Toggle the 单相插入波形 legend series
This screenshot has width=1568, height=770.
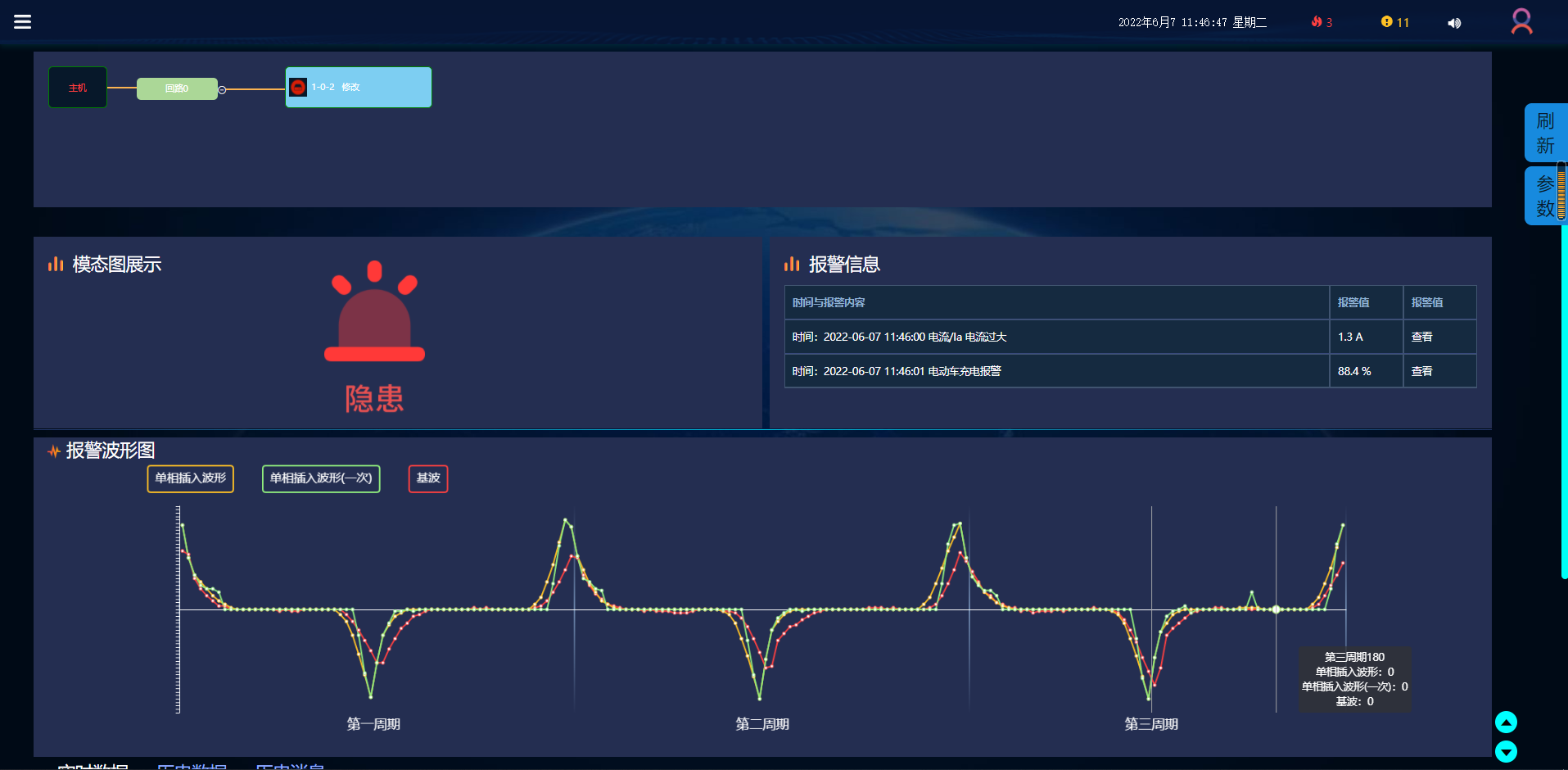pyautogui.click(x=190, y=478)
